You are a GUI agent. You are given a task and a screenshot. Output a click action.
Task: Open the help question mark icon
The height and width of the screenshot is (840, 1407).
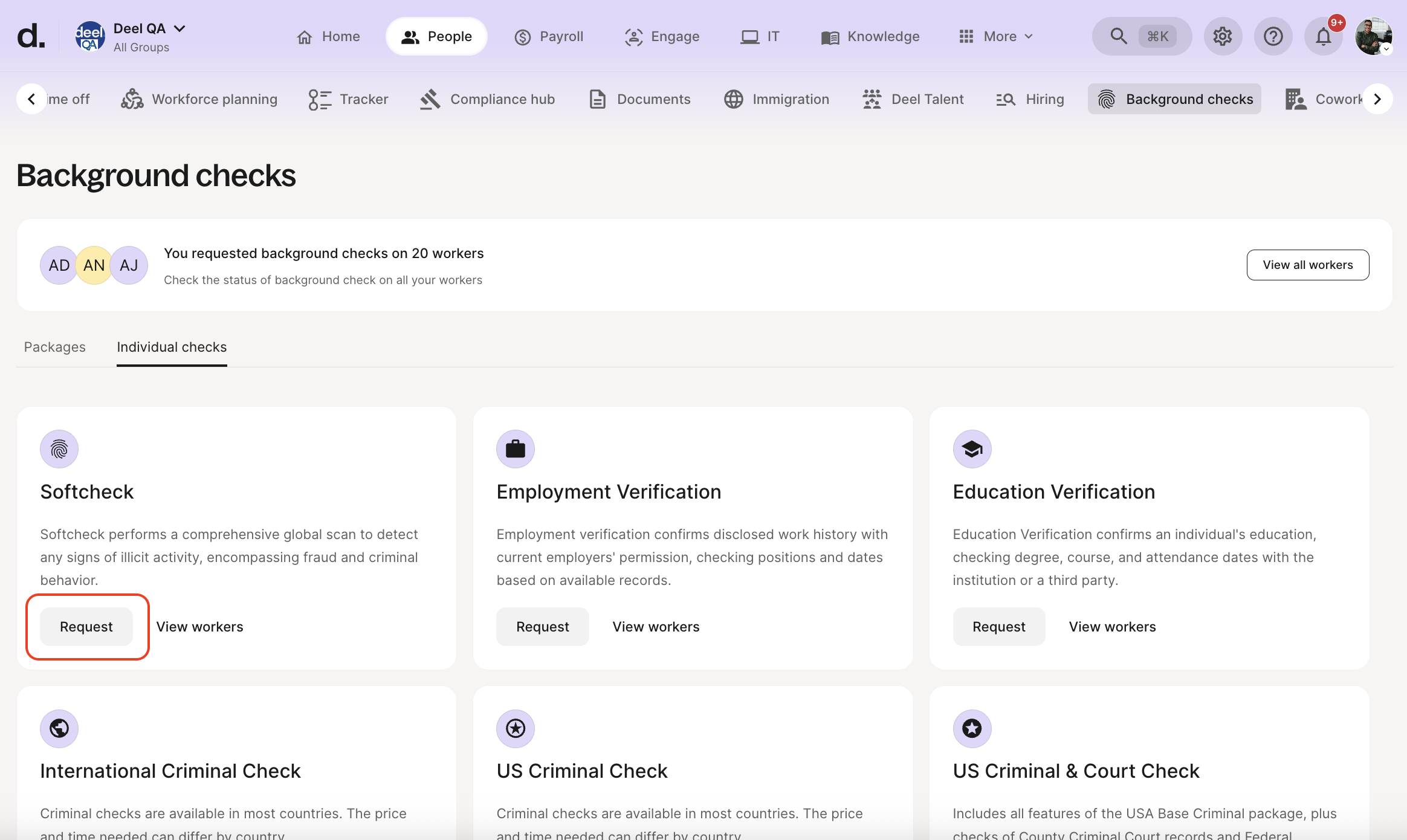1273,36
